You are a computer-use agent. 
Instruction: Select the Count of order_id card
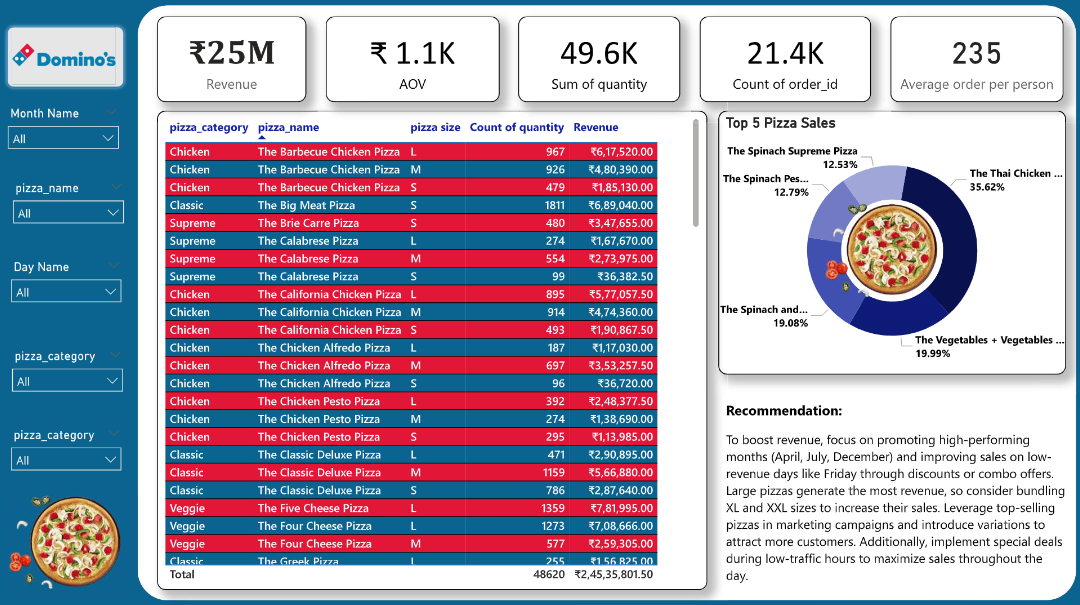[x=785, y=60]
